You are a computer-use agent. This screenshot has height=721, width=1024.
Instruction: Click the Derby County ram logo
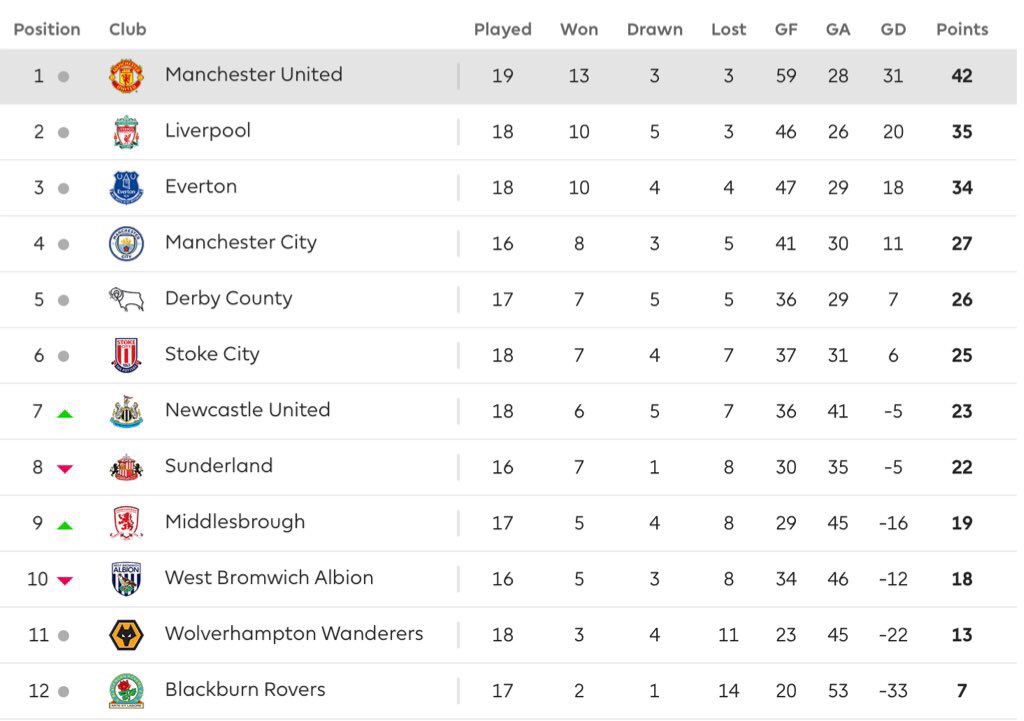pyautogui.click(x=126, y=299)
